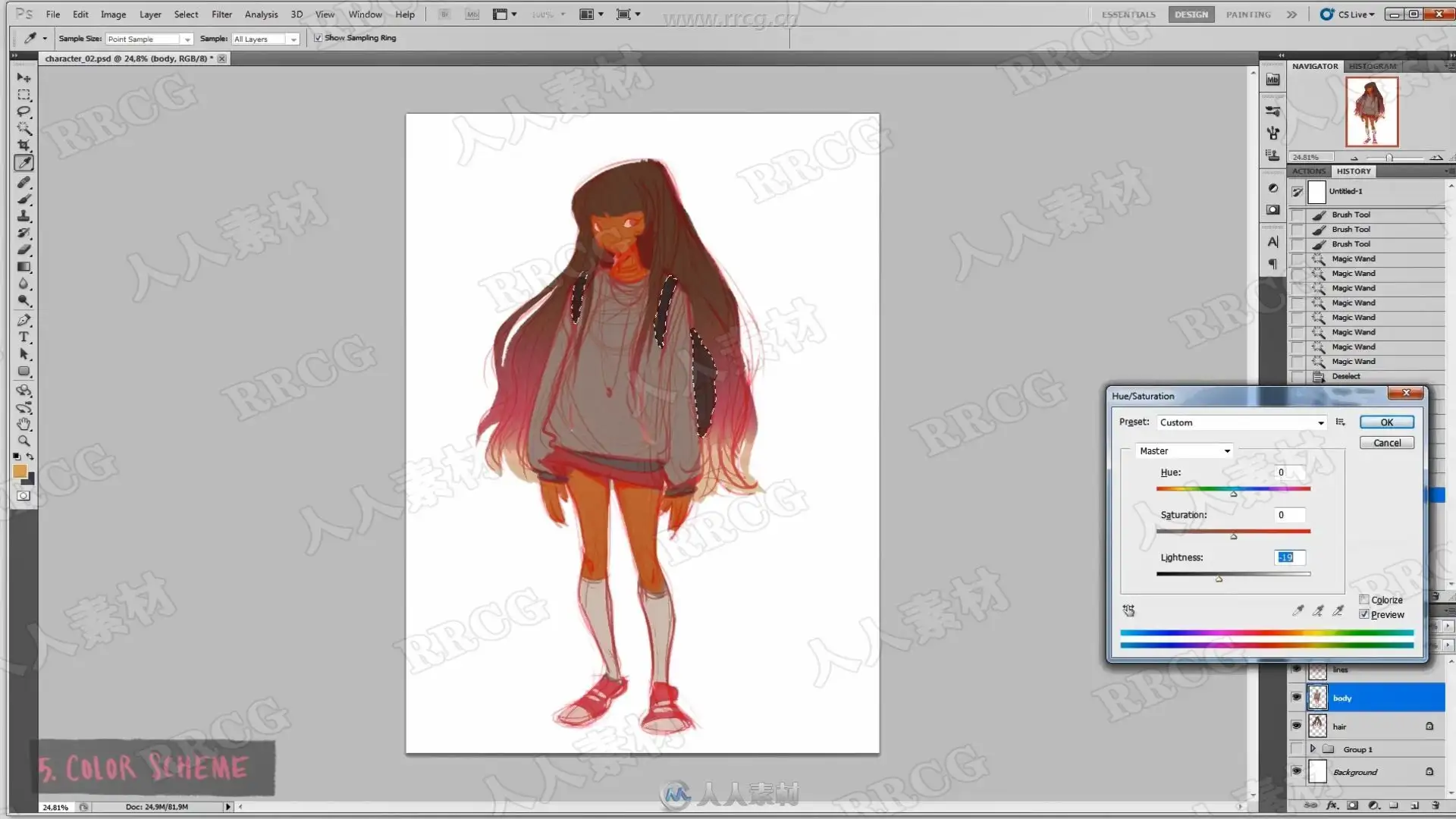The height and width of the screenshot is (819, 1456).
Task: Open the Filter menu
Action: (221, 14)
